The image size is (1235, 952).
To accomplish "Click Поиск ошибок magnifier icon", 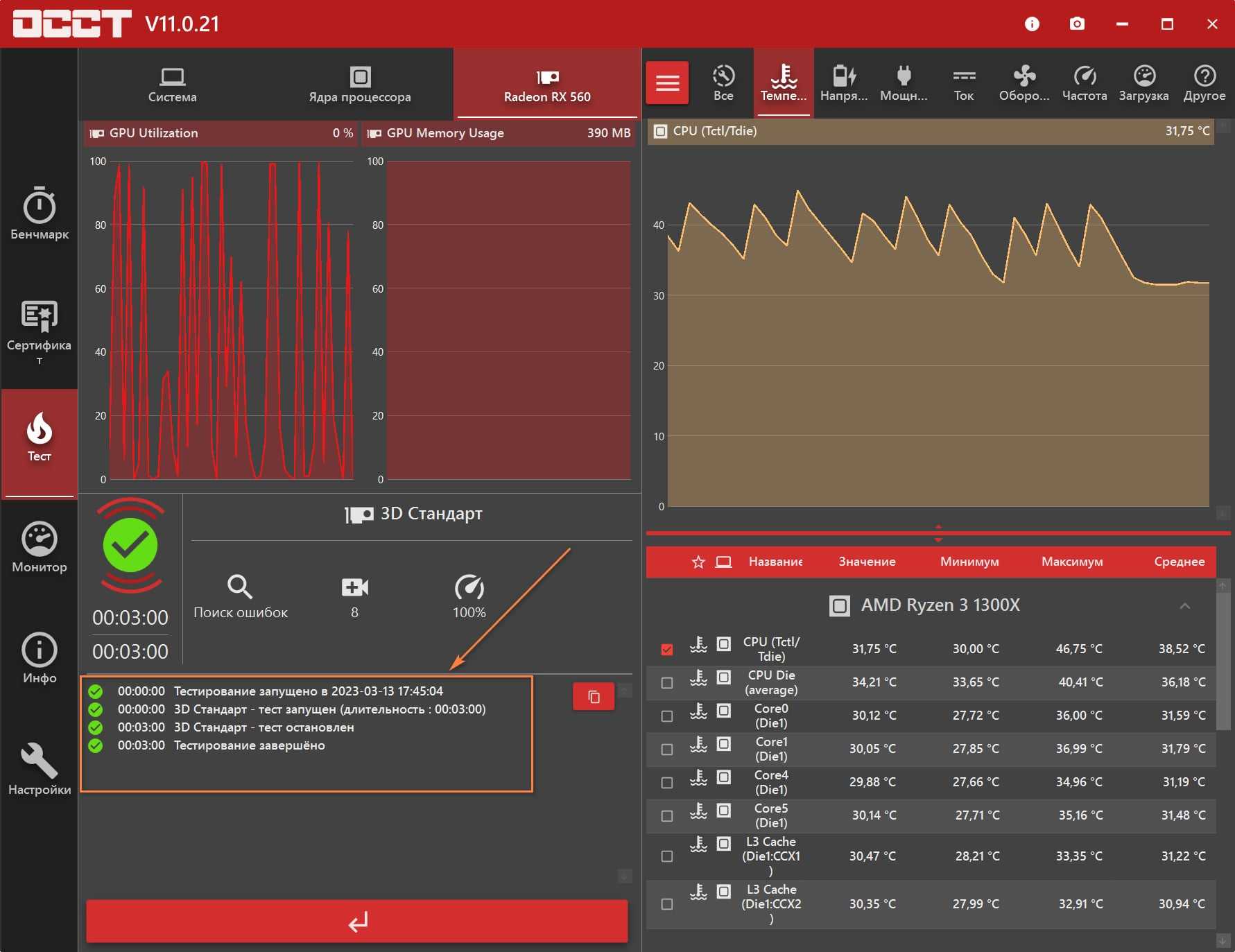I will [240, 587].
